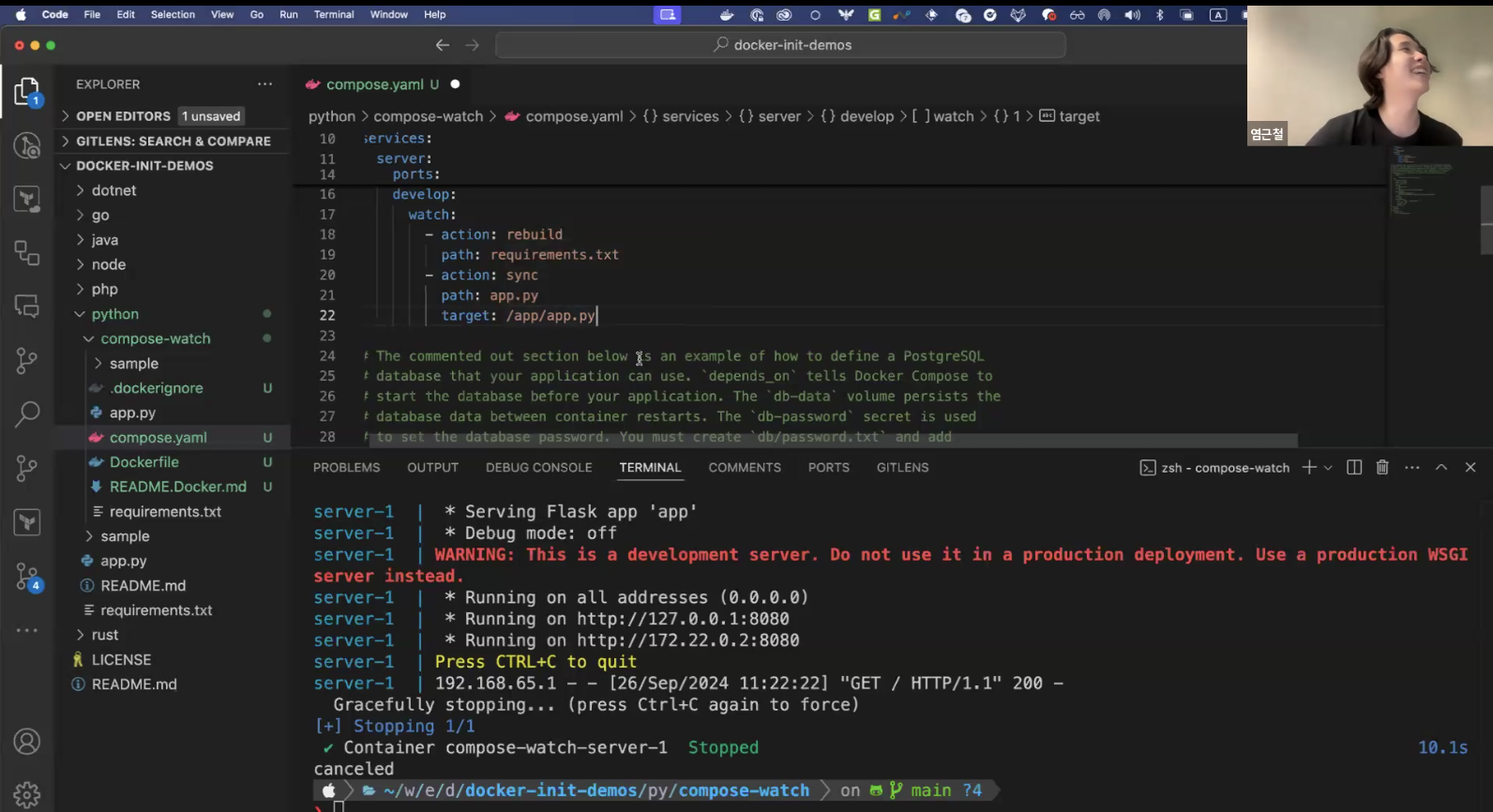Switch to the Problems tab

[346, 467]
